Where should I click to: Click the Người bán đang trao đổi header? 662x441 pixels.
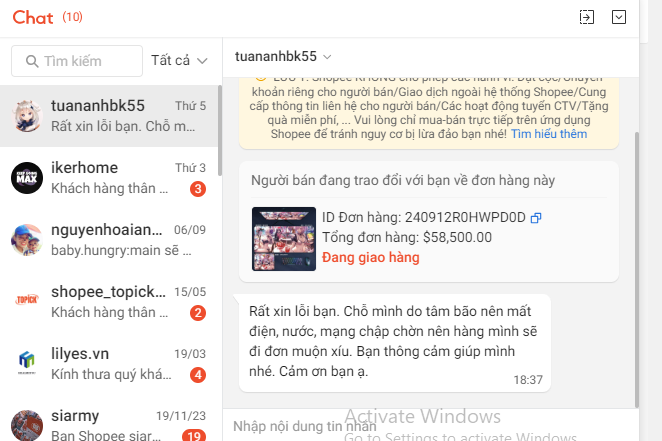coord(403,181)
